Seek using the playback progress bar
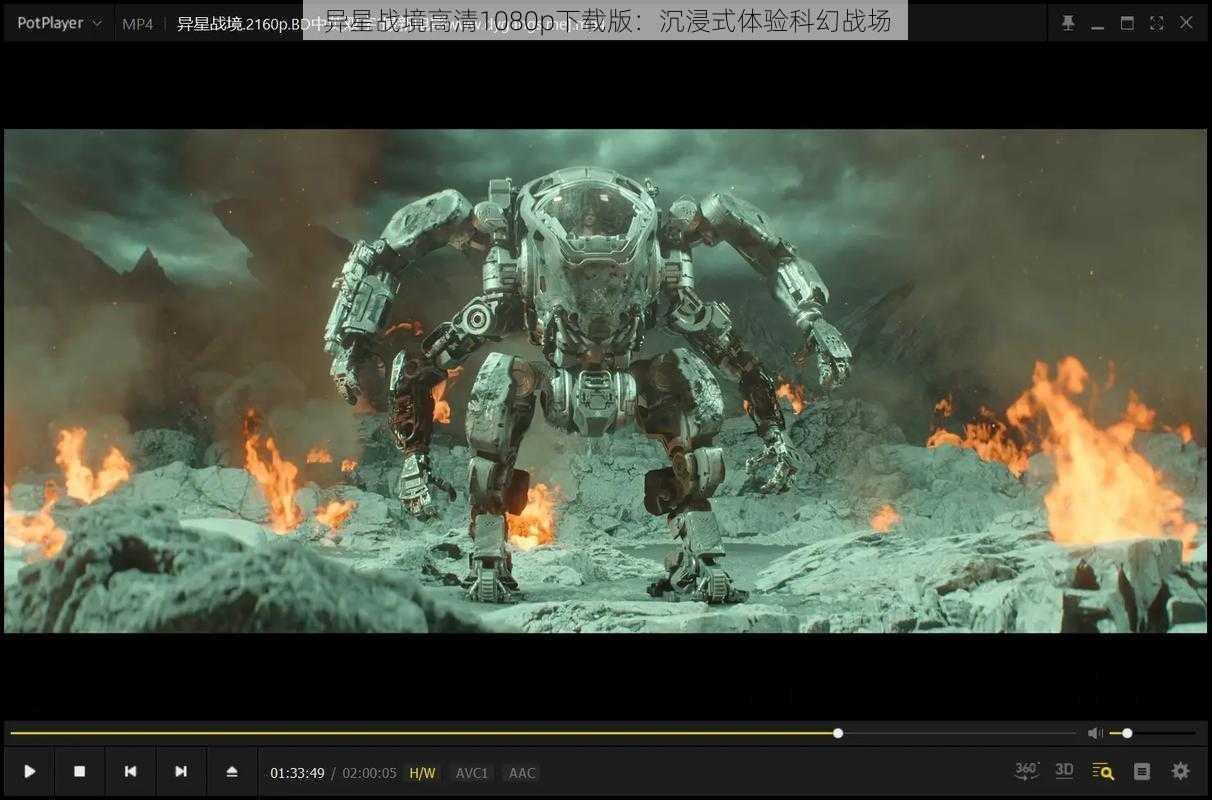The height and width of the screenshot is (800, 1212). click(x=543, y=733)
